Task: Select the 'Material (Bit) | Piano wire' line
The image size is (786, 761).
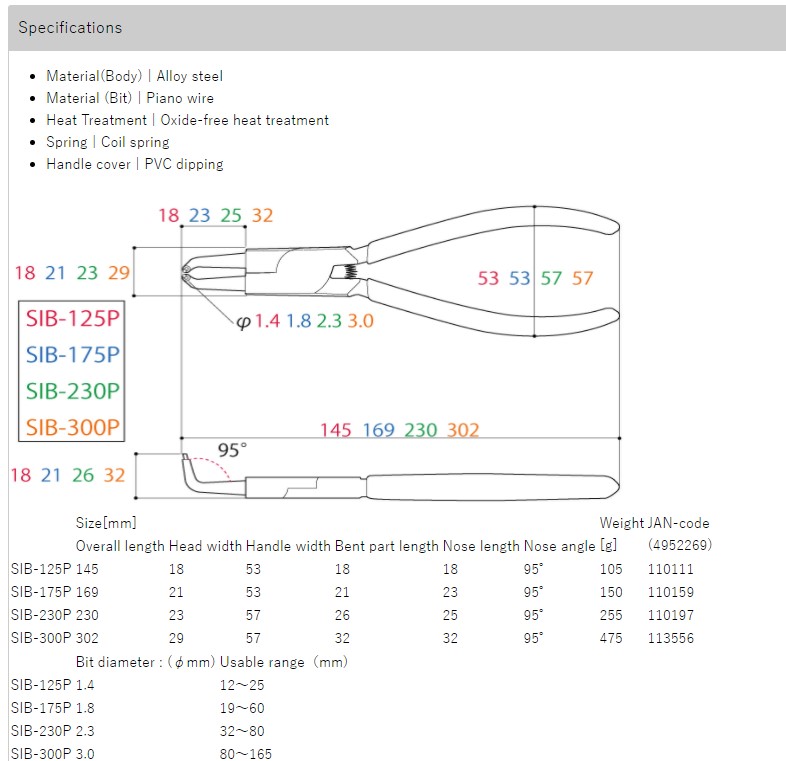Action: tap(130, 98)
